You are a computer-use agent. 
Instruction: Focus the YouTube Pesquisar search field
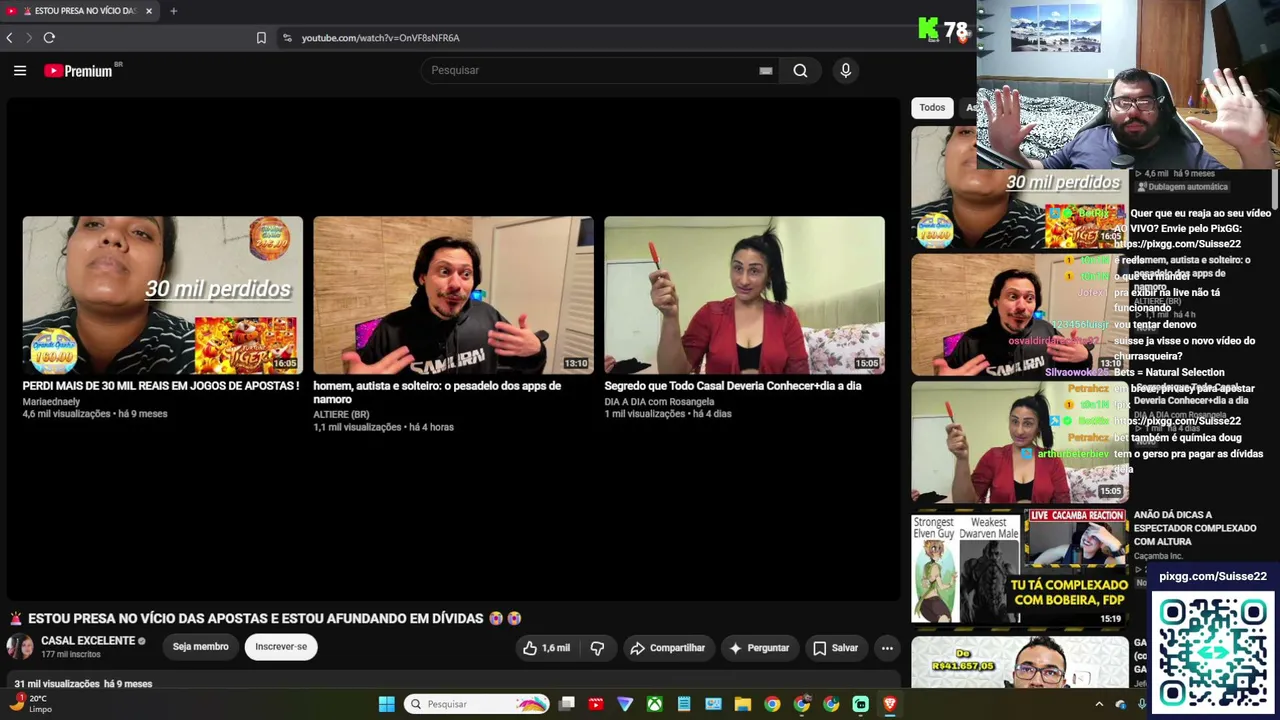590,70
